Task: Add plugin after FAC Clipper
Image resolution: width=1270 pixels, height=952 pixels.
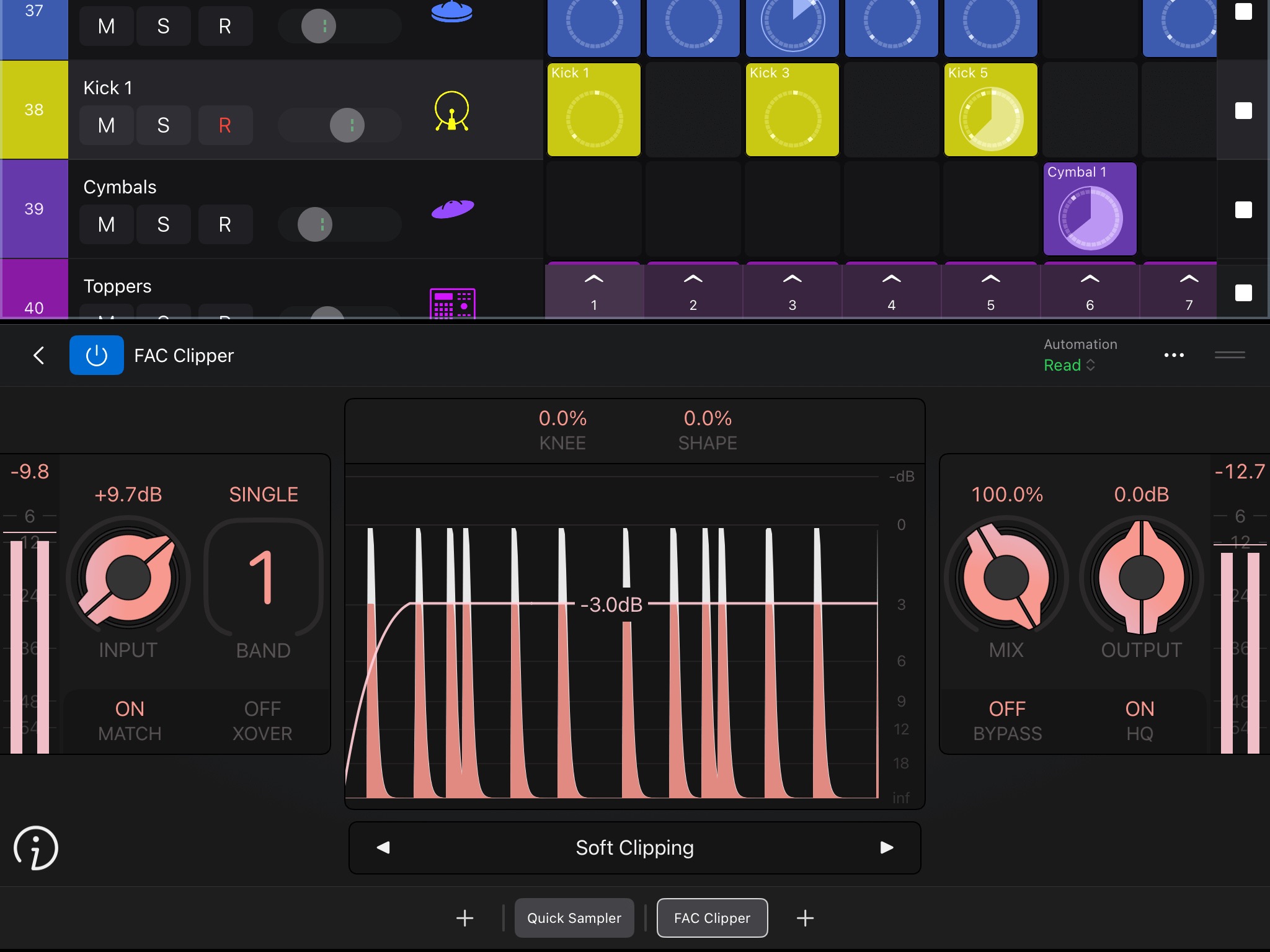Action: [805, 918]
